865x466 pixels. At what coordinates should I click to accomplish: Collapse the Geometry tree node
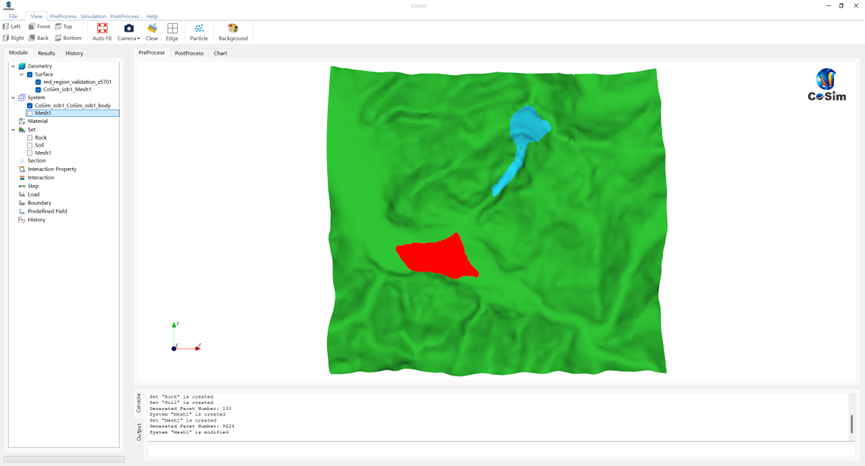(x=13, y=66)
